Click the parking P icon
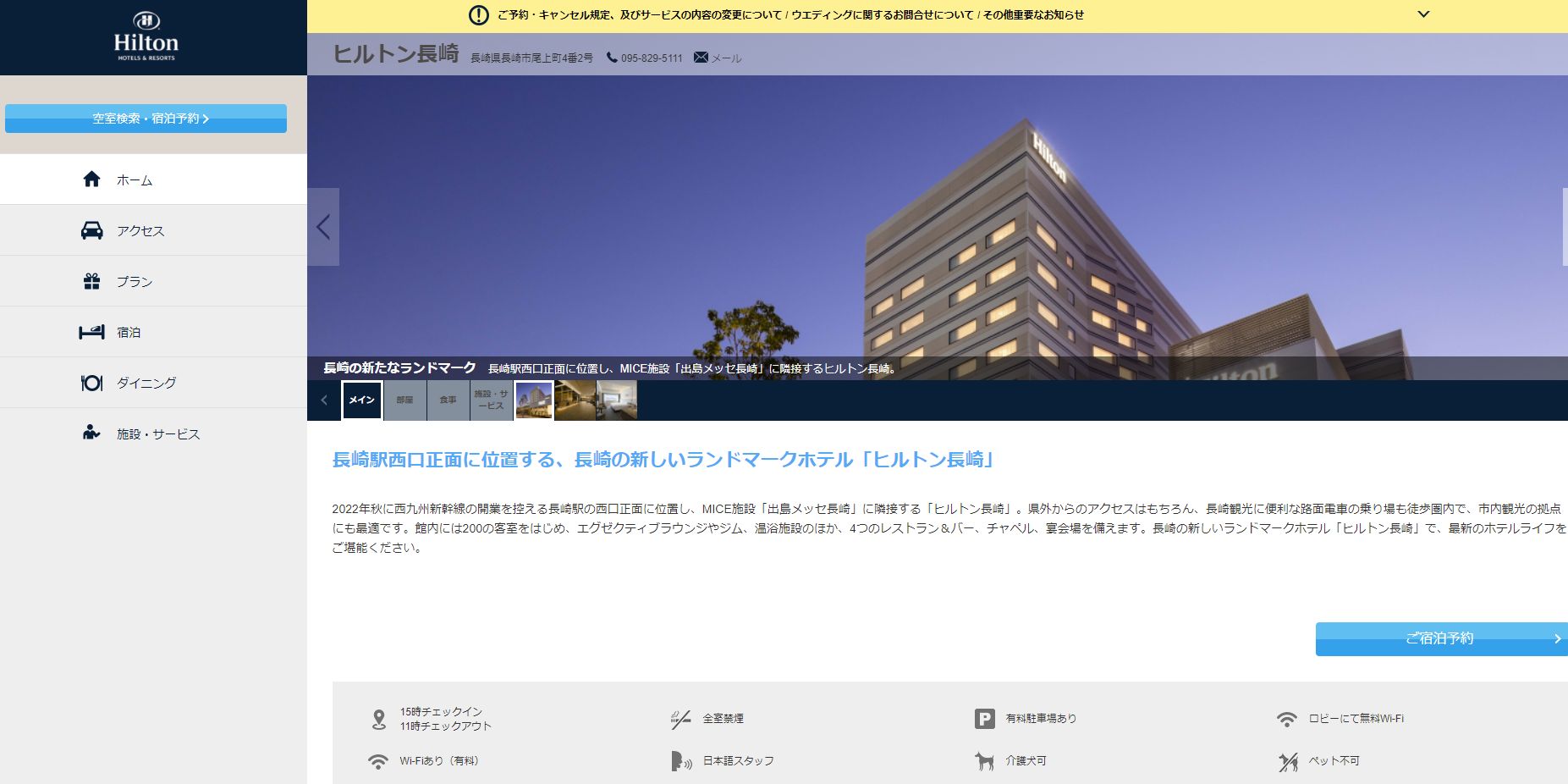The image size is (1568, 784). 984,719
